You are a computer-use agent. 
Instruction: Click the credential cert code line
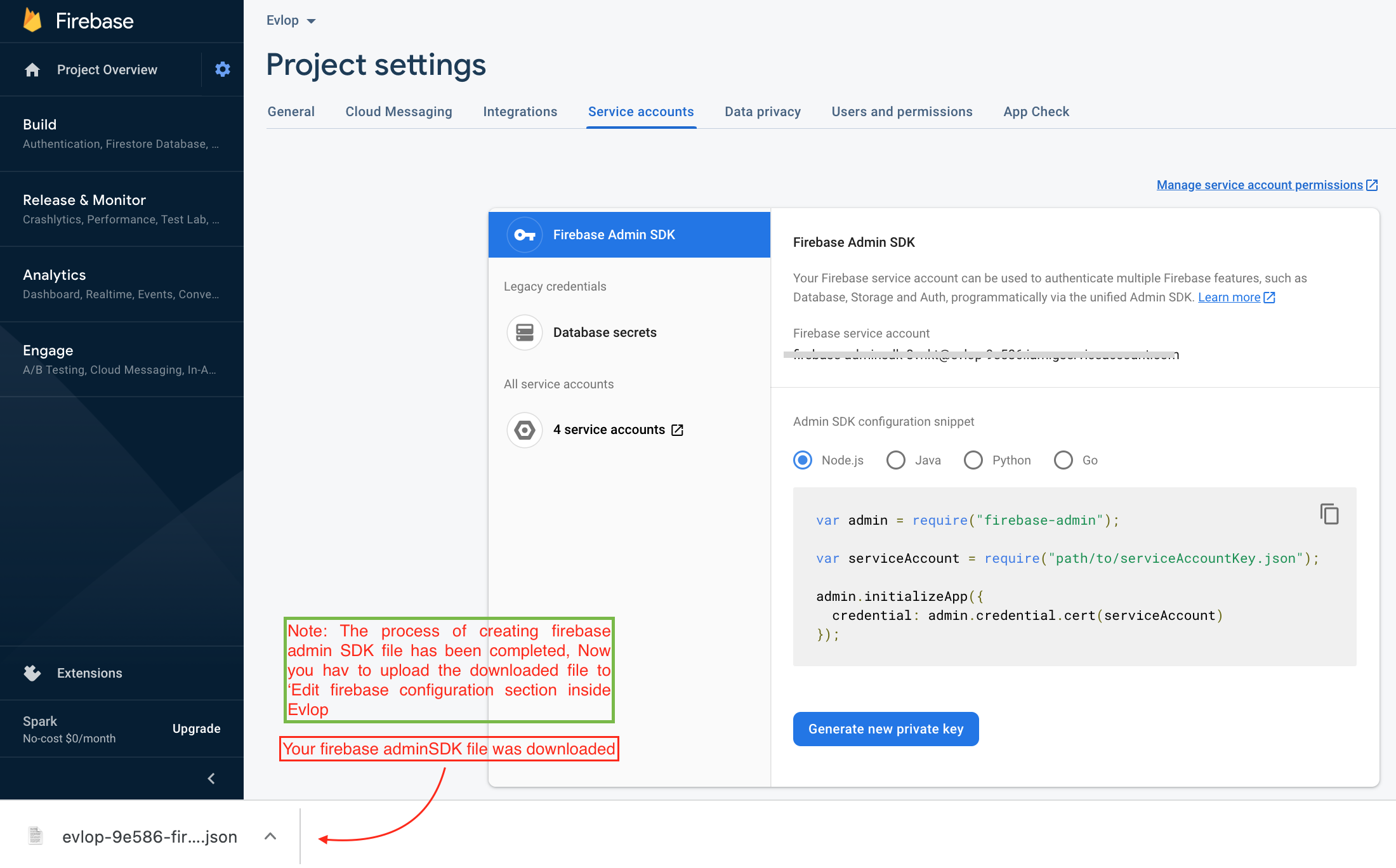[1027, 615]
